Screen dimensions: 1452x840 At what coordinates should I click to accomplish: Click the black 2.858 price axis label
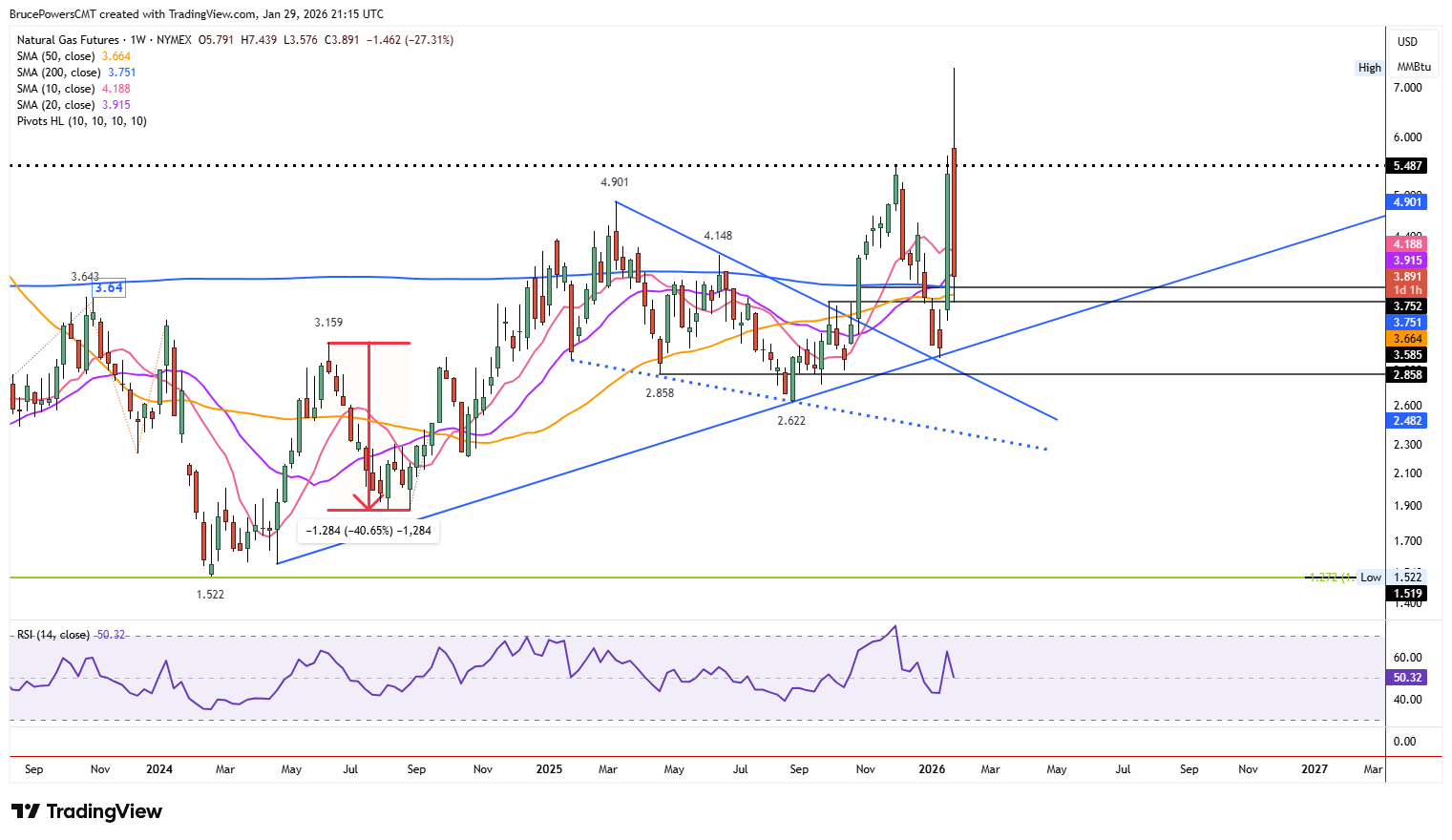click(x=1407, y=375)
